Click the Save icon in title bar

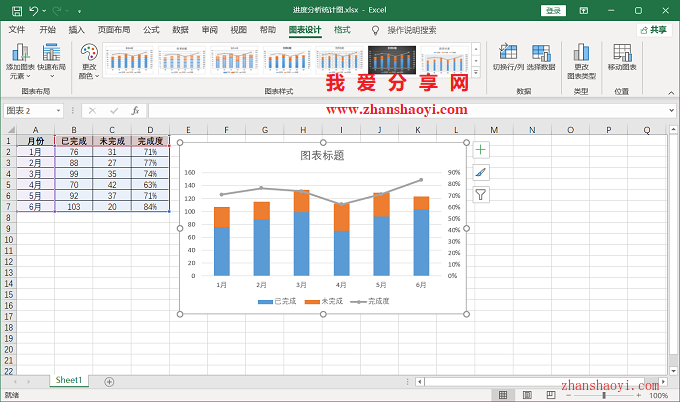(x=16, y=10)
